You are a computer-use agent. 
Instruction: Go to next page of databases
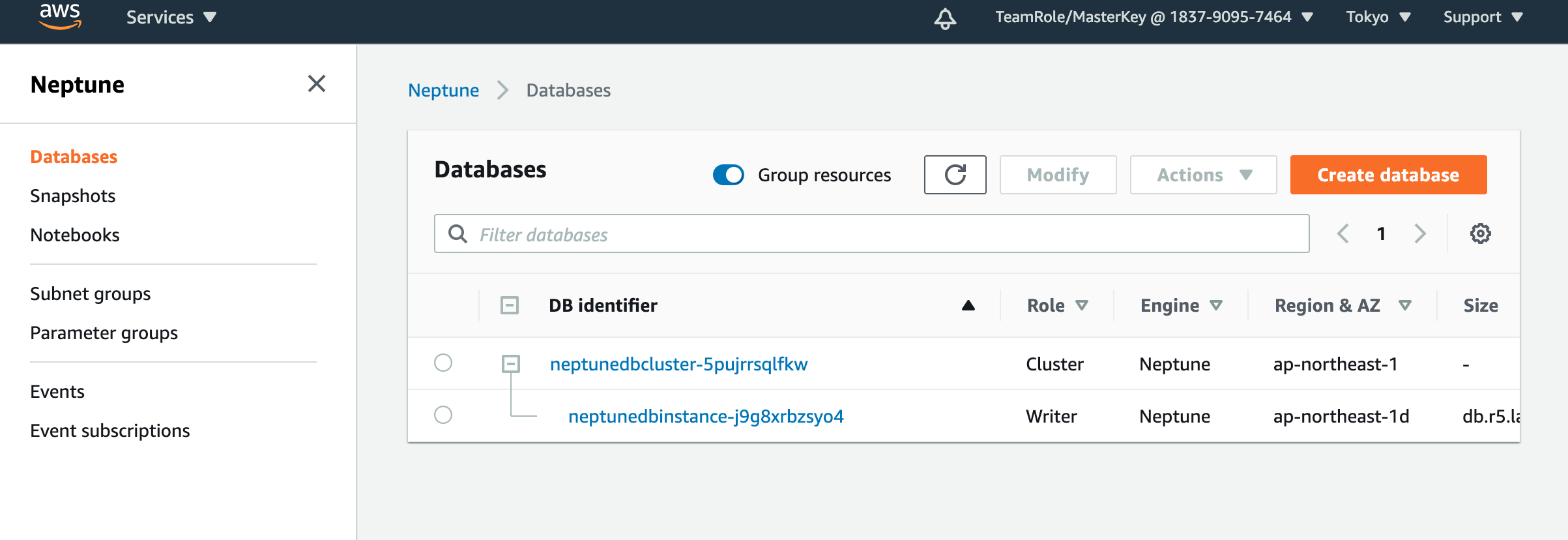1420,233
